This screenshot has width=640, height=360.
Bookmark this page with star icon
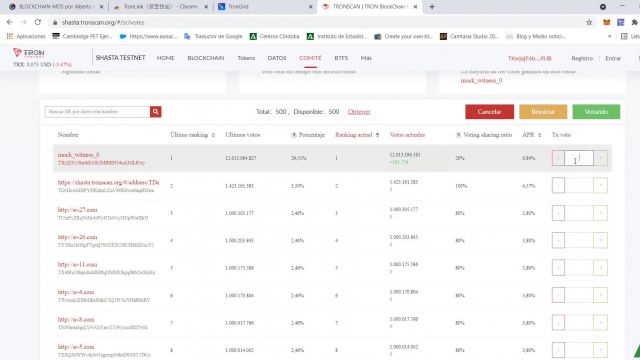click(589, 22)
